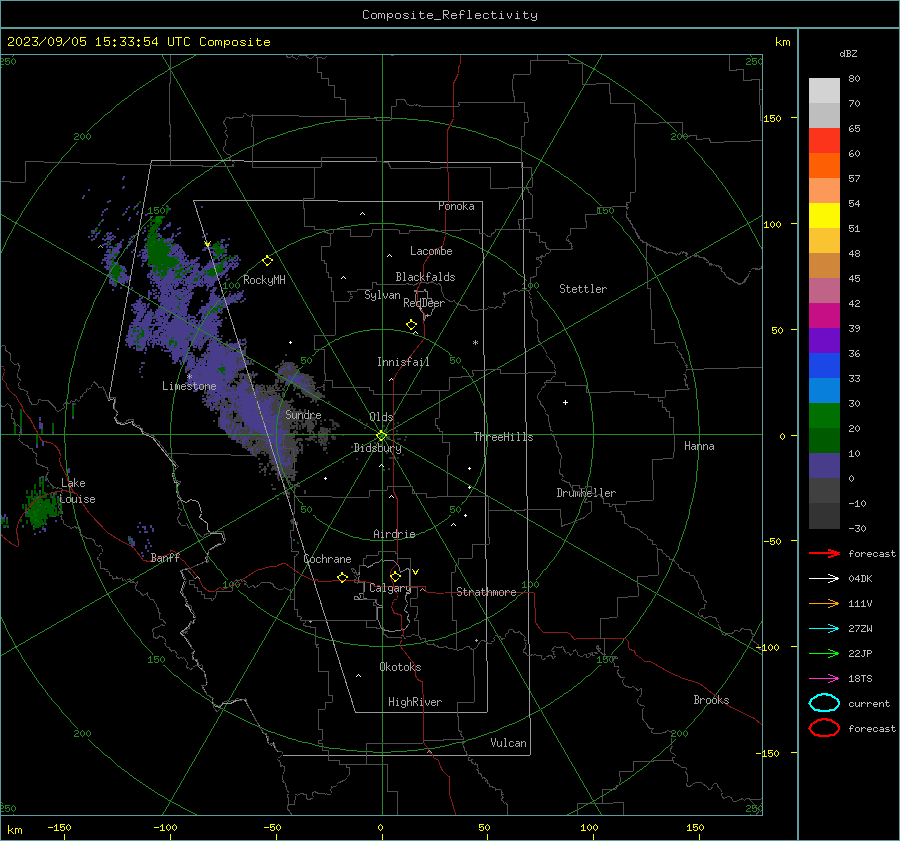Click the Drumheller label
This screenshot has height=841, width=900.
tap(586, 493)
